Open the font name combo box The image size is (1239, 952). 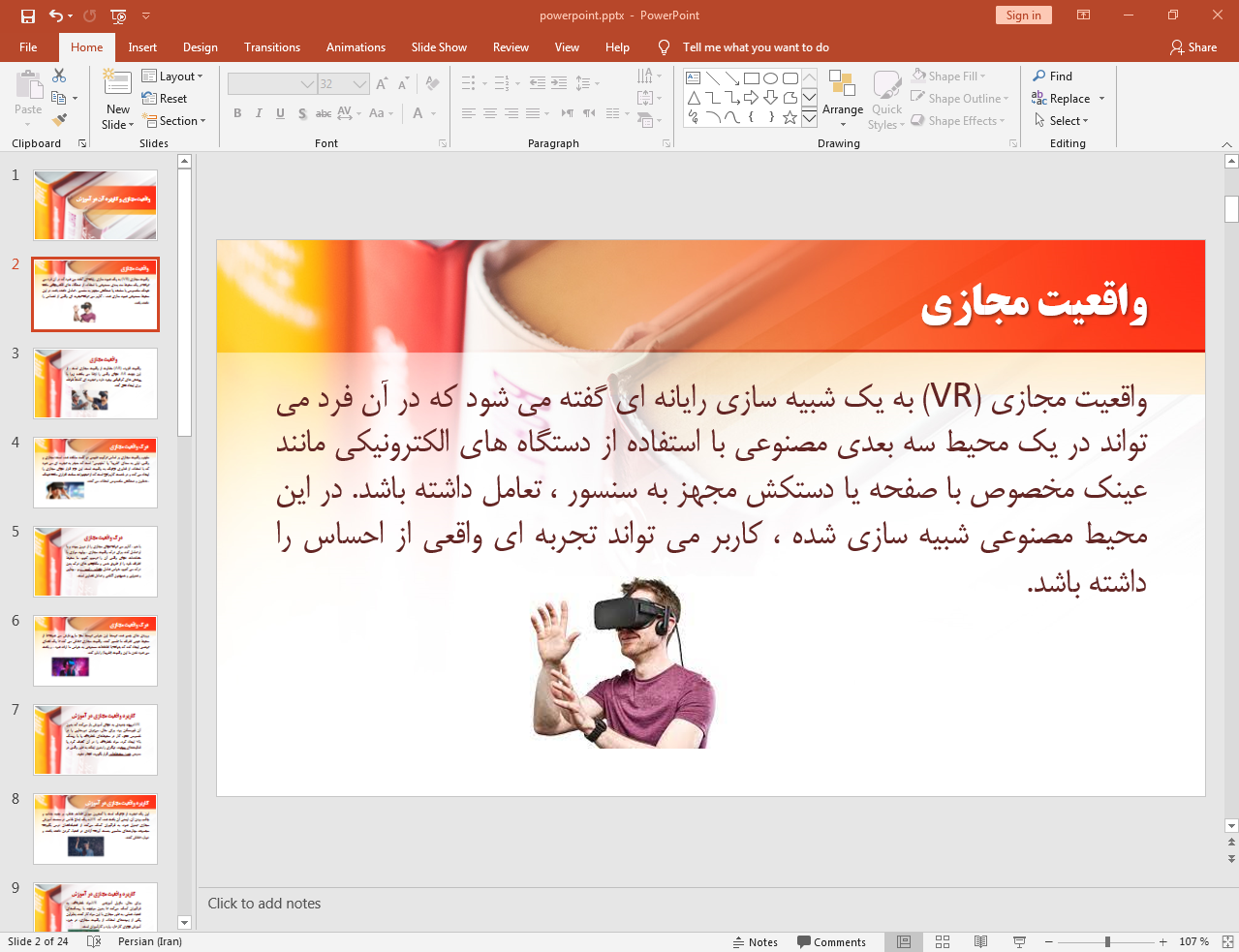point(272,84)
